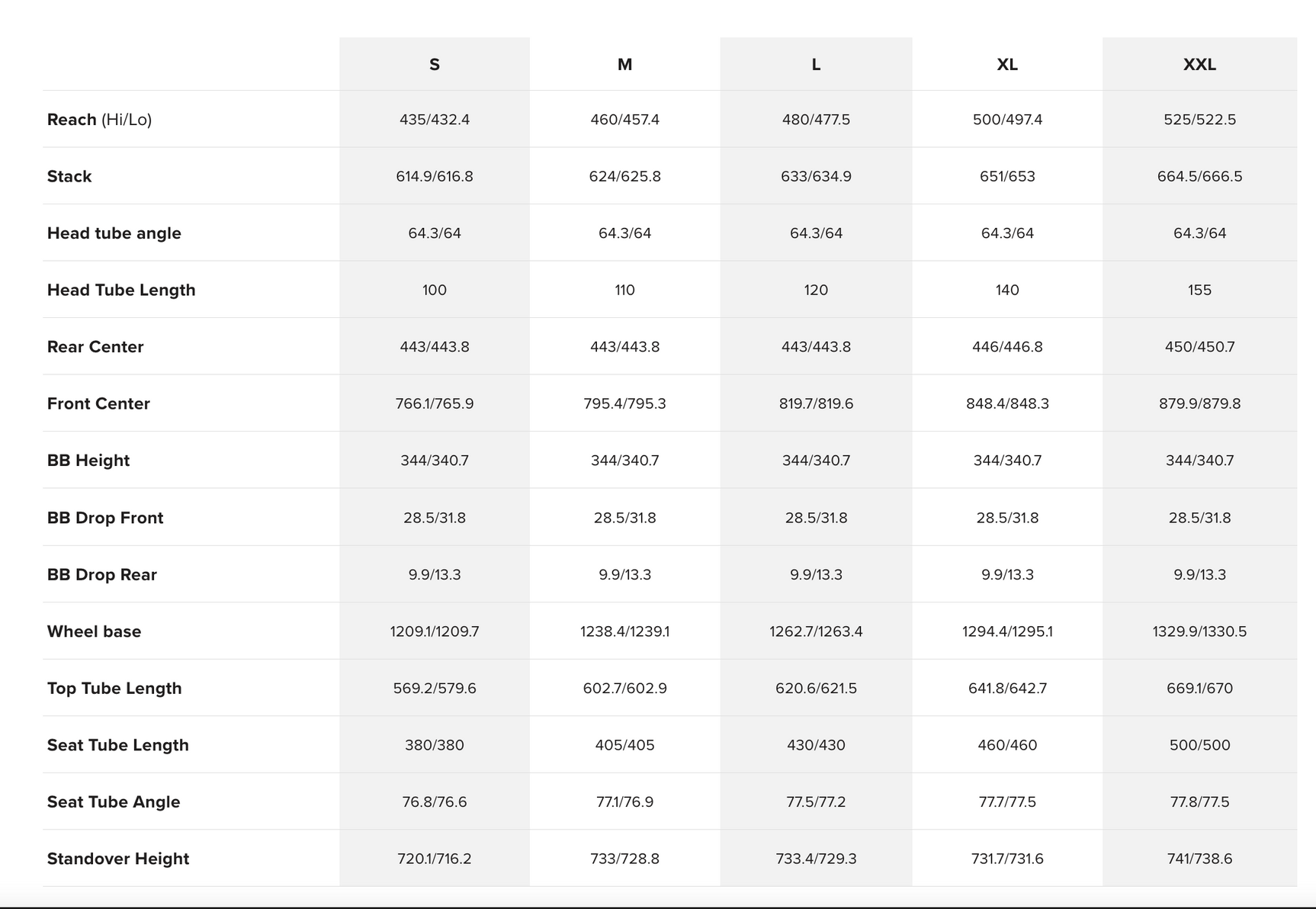
Task: Select the Wheel base row label
Action: [94, 631]
